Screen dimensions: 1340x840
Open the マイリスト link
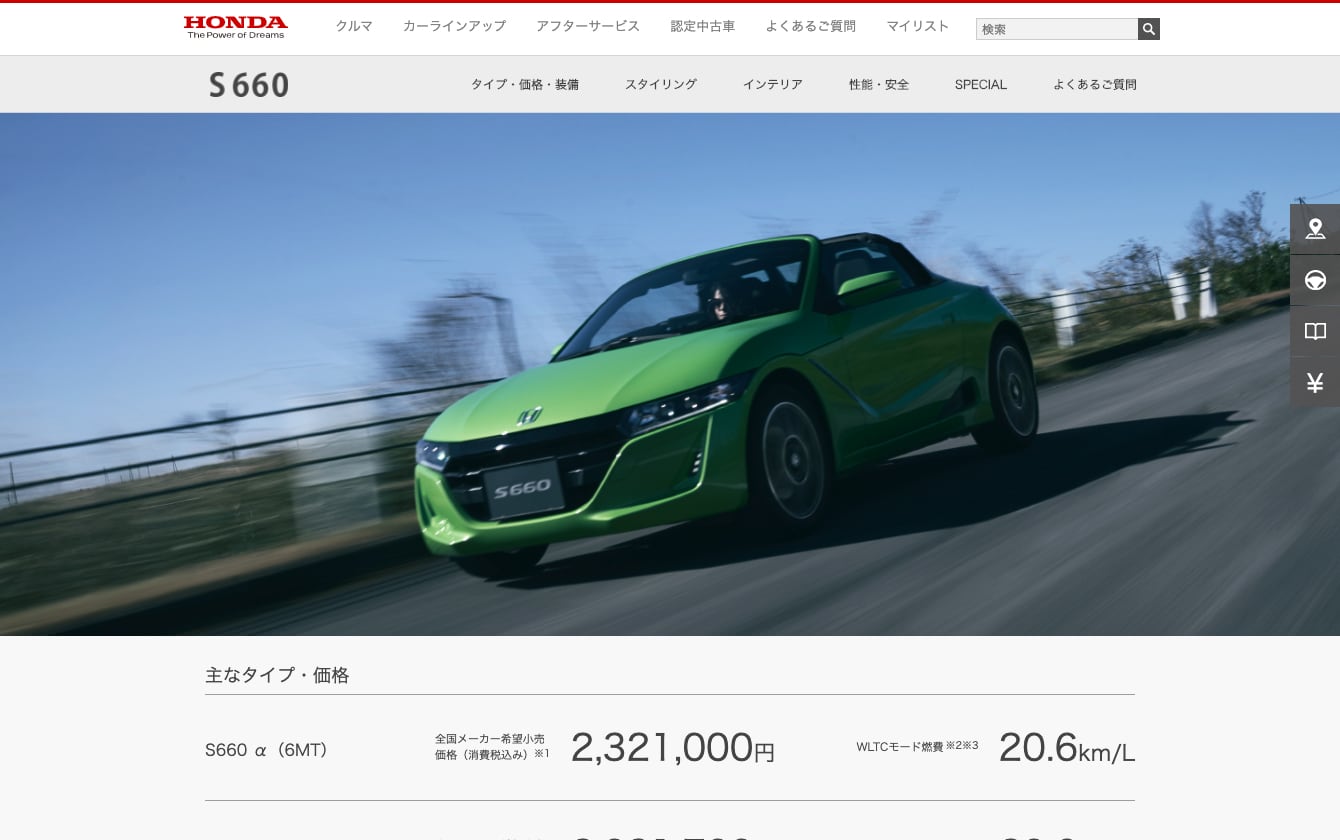coord(917,27)
